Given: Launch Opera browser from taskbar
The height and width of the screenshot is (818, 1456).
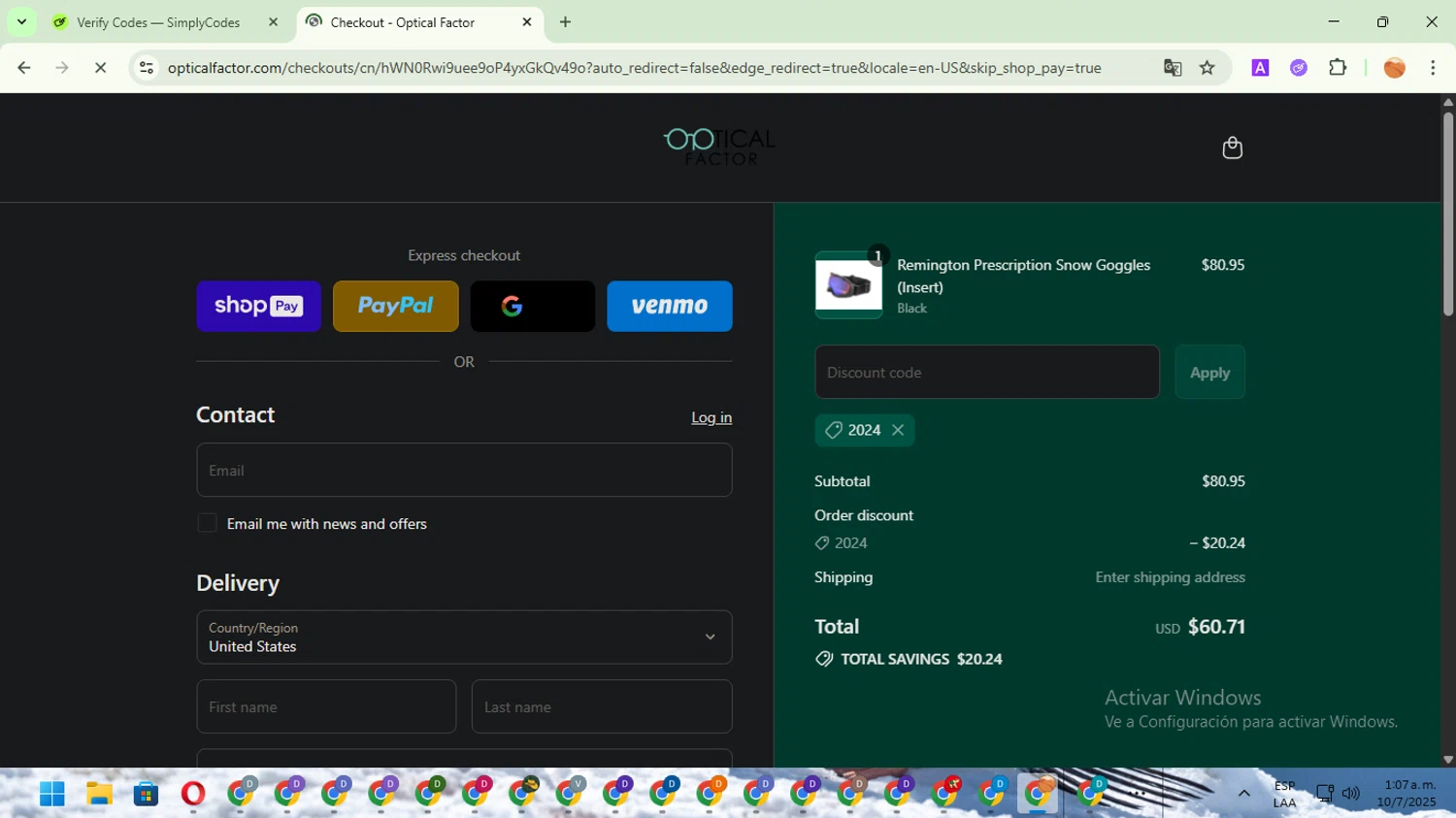Looking at the screenshot, I should coord(193,794).
